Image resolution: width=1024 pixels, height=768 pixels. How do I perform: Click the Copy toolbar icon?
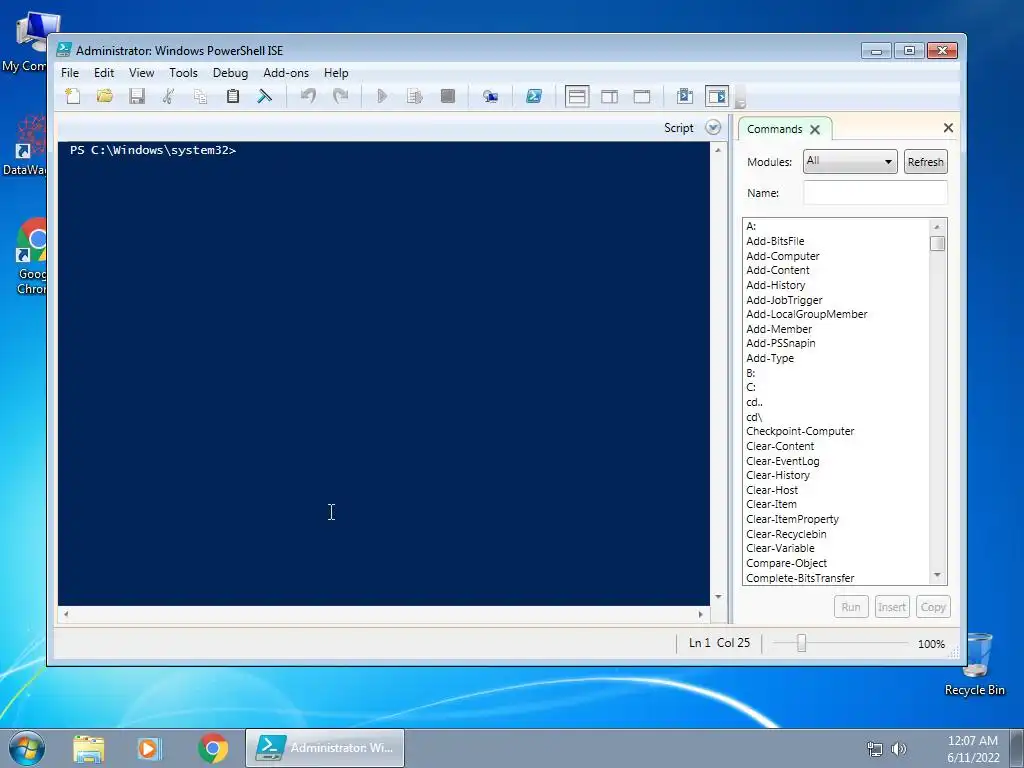pos(200,97)
